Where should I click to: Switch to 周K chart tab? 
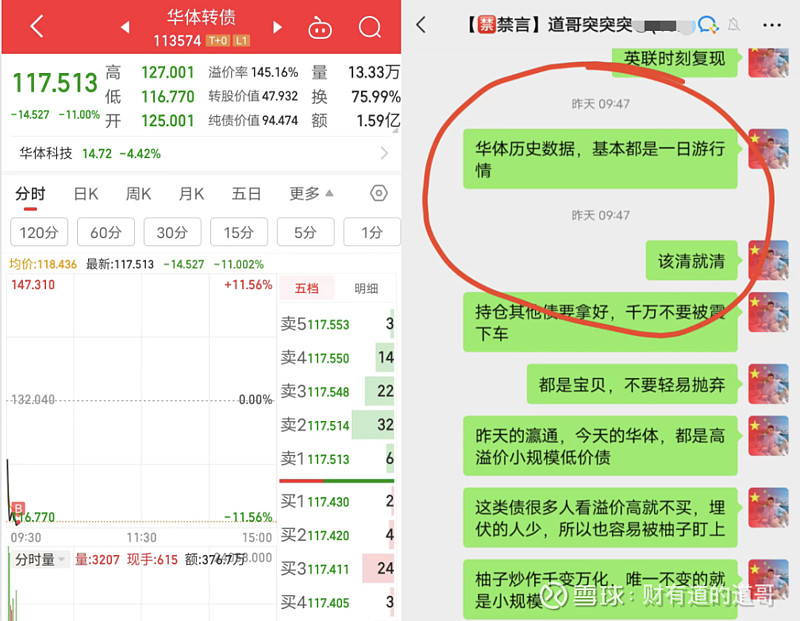138,194
